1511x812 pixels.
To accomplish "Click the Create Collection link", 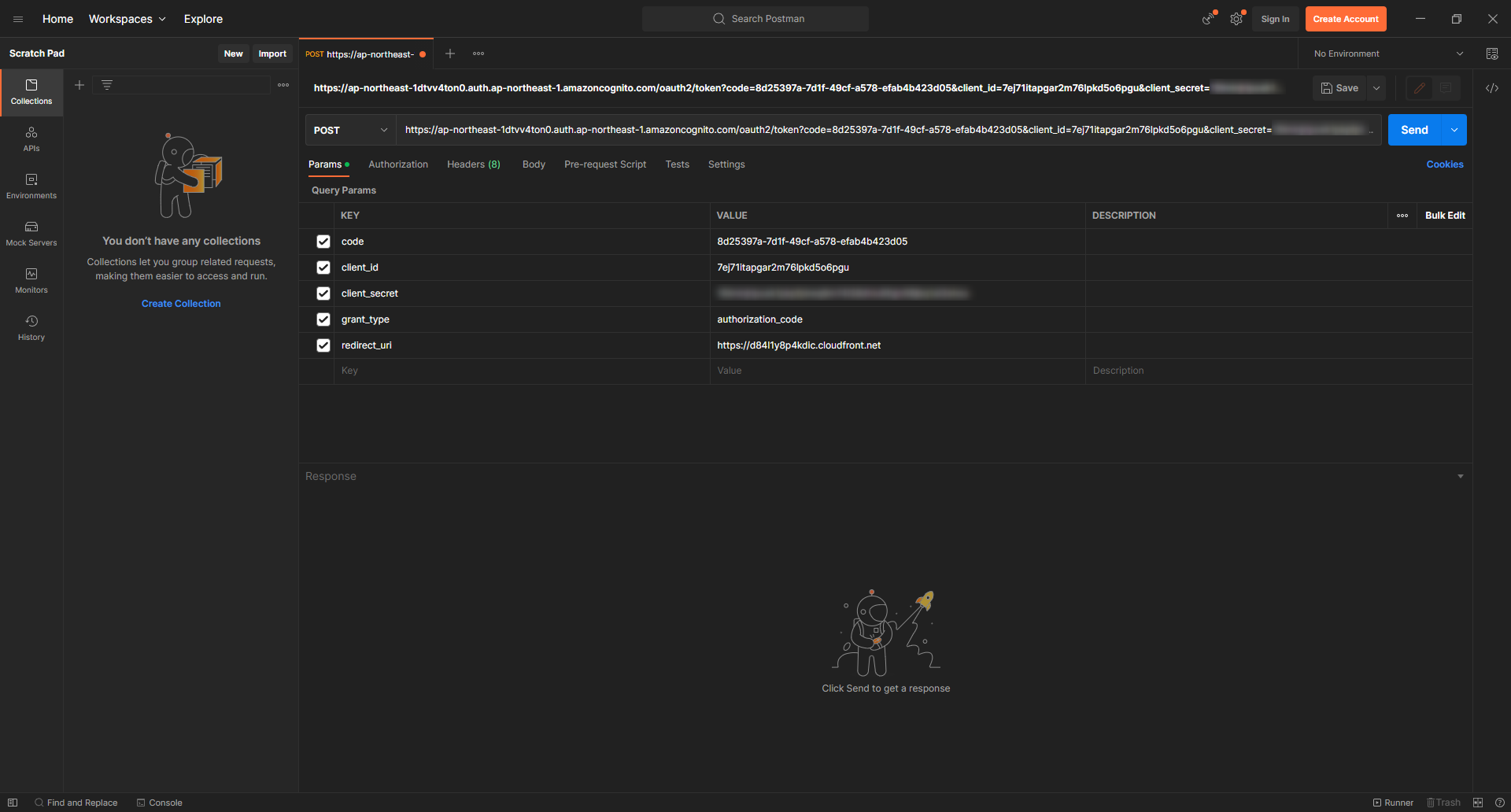I will click(181, 304).
